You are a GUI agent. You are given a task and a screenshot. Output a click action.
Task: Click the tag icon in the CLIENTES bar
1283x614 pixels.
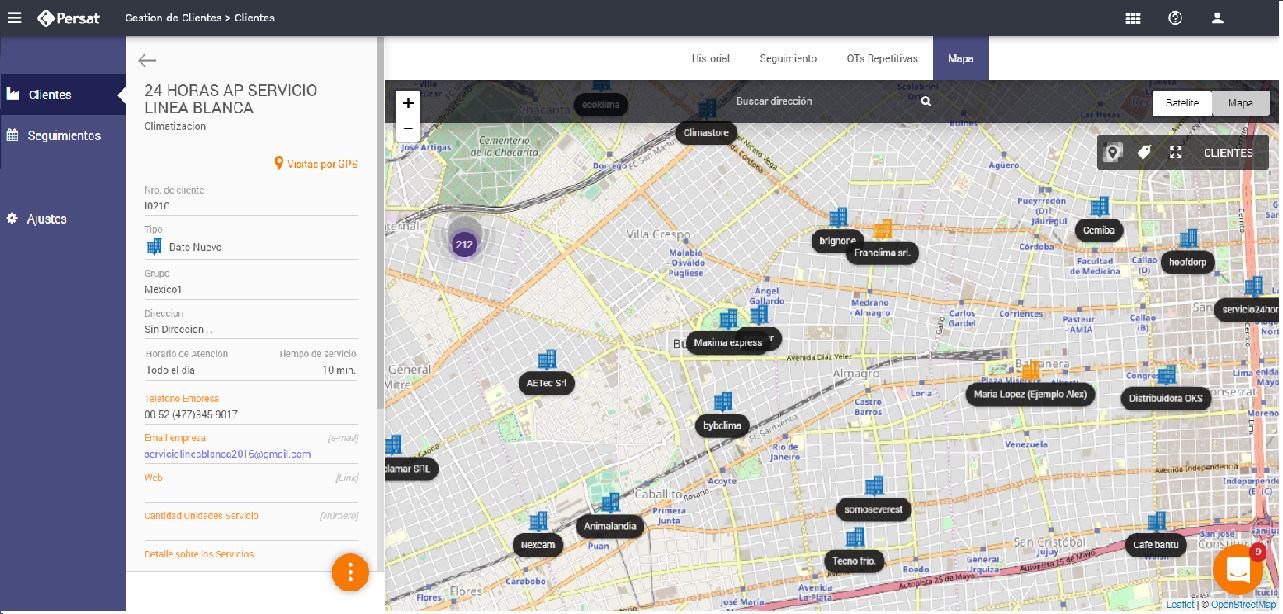[x=1143, y=152]
